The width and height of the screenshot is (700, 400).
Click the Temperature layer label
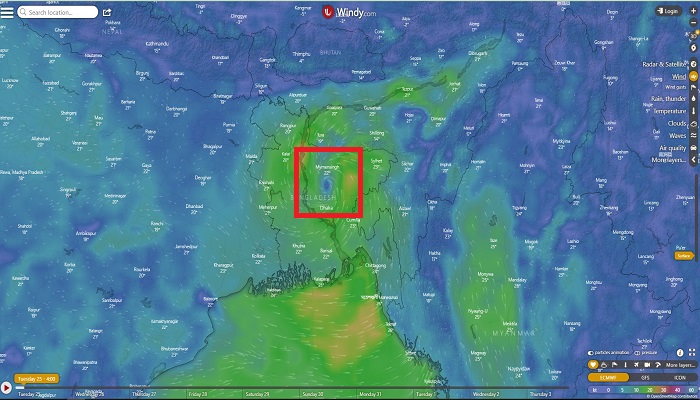click(669, 111)
